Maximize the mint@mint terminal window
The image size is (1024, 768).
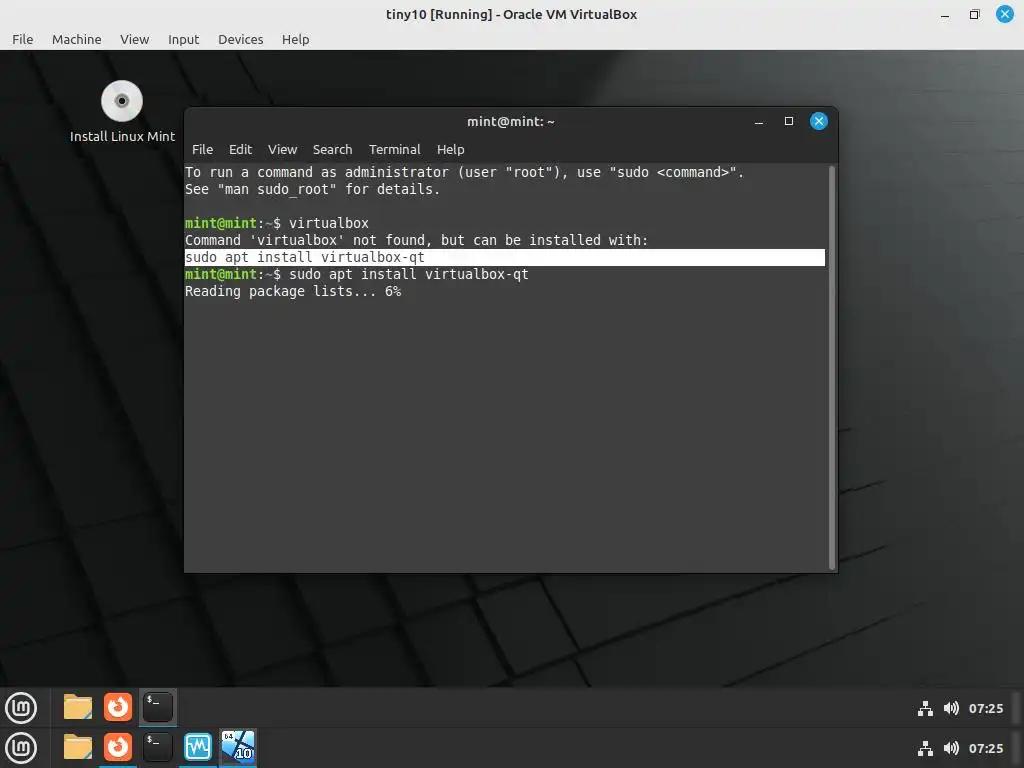(789, 121)
